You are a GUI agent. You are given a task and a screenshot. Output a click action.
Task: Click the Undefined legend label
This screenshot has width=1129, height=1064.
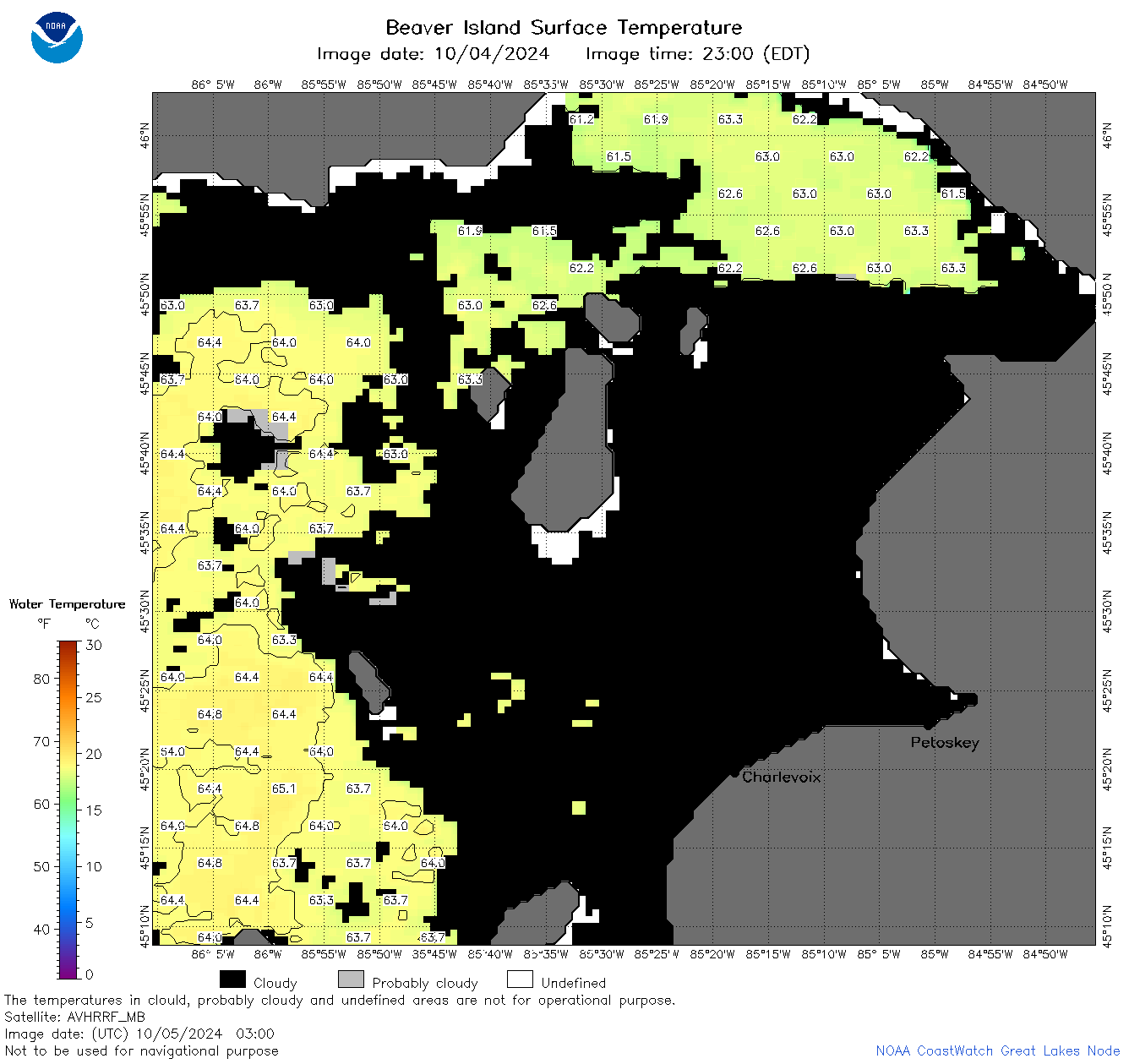click(x=574, y=983)
